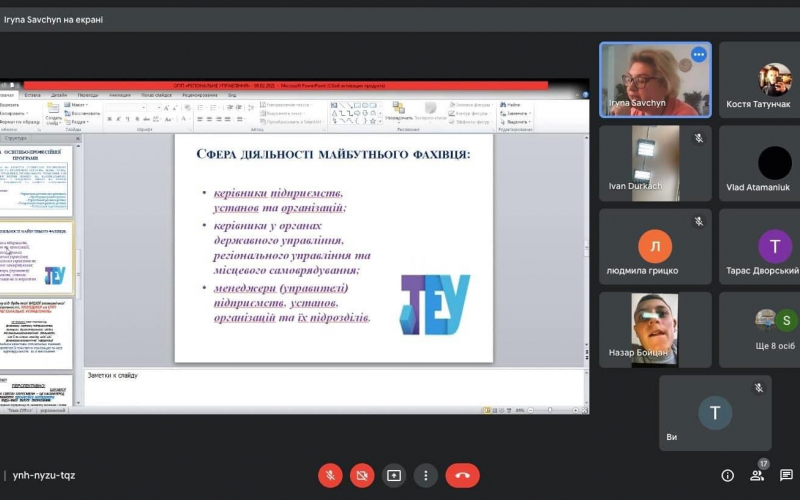800x500 pixels.
Task: Select rectangle shape in shapes gallery
Action: (357, 105)
